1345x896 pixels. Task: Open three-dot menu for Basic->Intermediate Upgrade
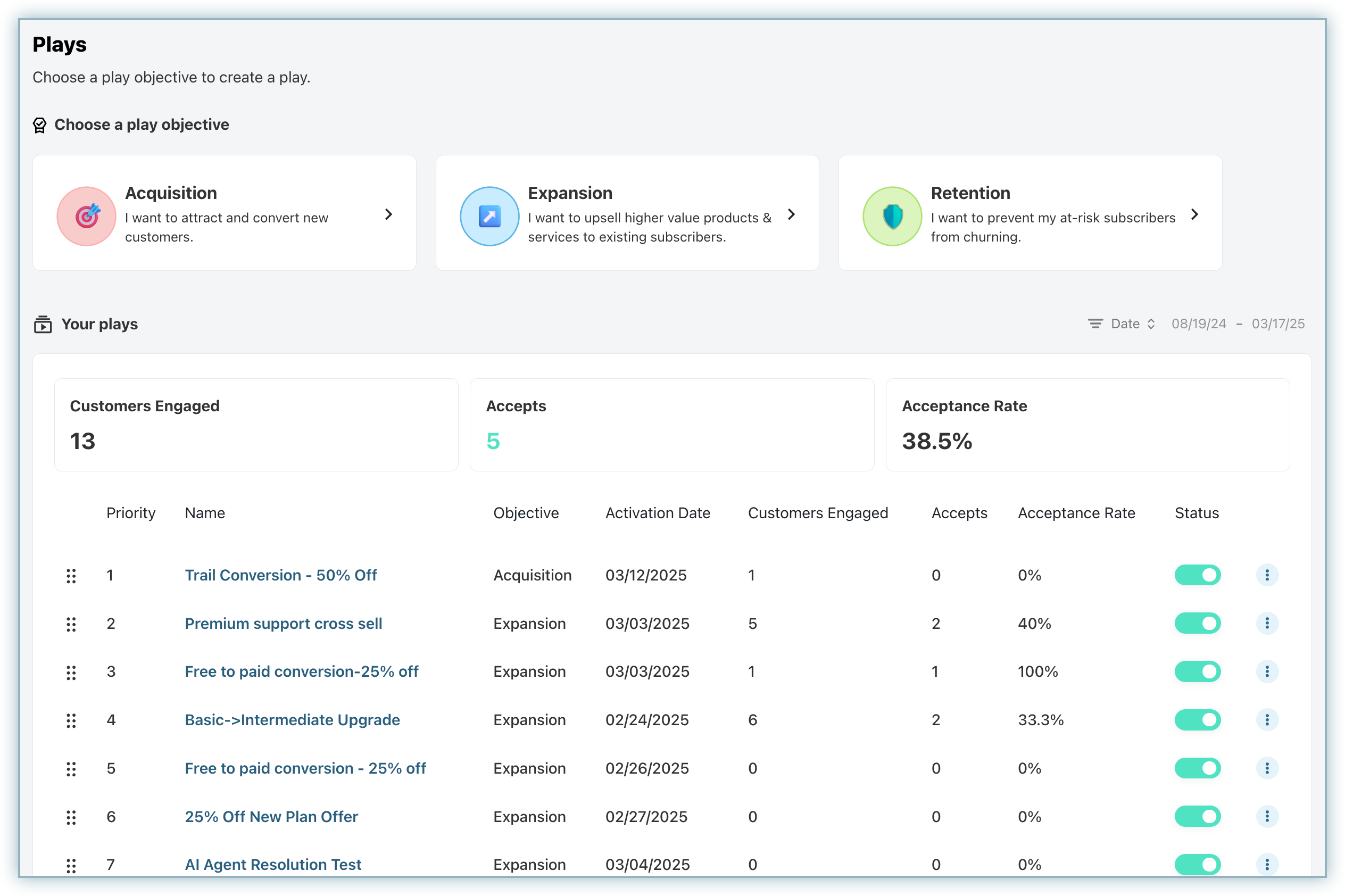click(1267, 719)
